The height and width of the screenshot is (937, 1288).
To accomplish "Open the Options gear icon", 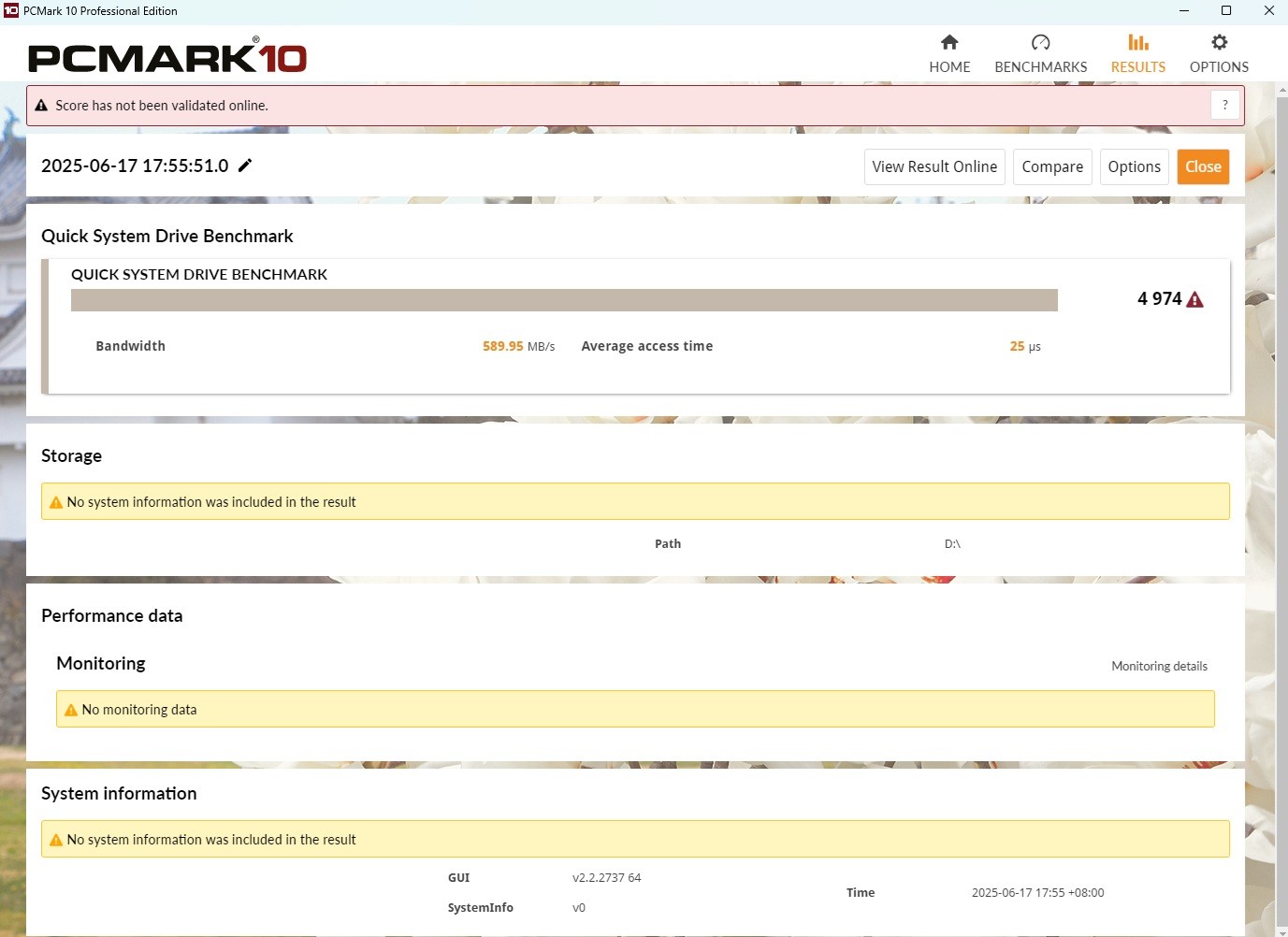I will [x=1219, y=42].
